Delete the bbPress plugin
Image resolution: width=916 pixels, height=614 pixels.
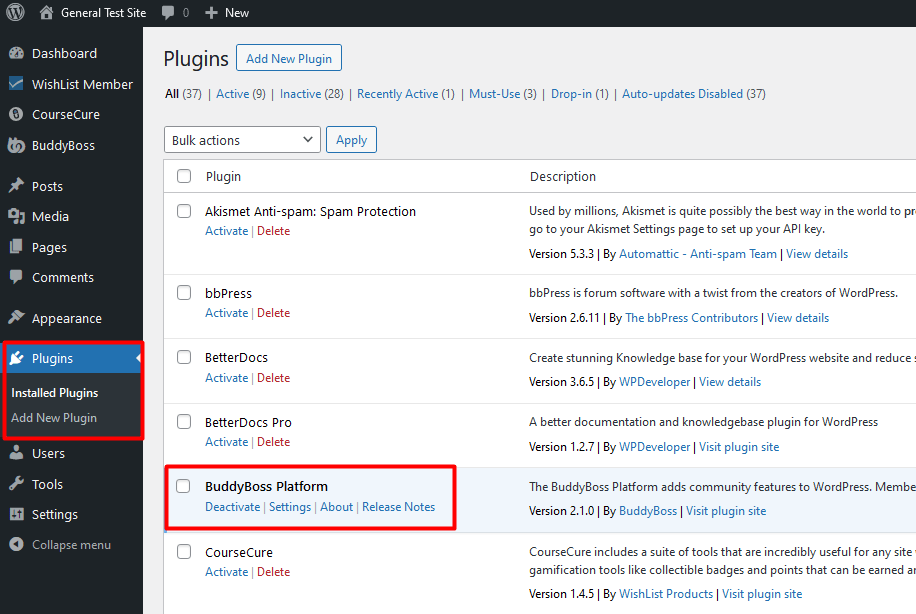273,313
